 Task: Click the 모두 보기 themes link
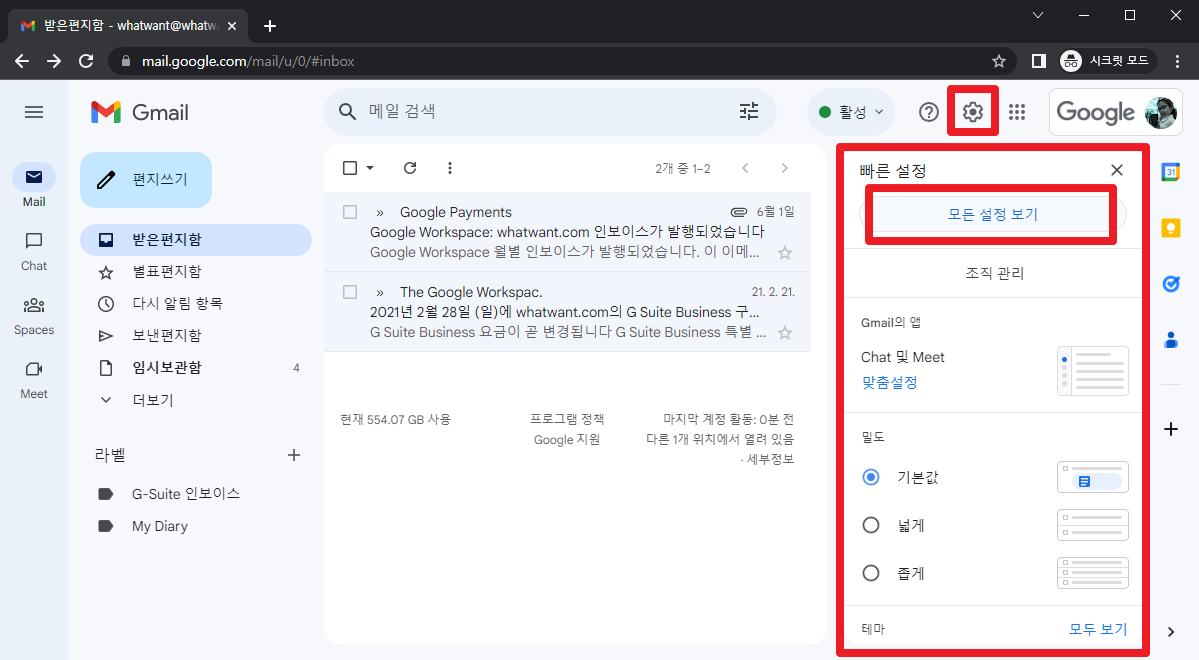[x=1098, y=629]
